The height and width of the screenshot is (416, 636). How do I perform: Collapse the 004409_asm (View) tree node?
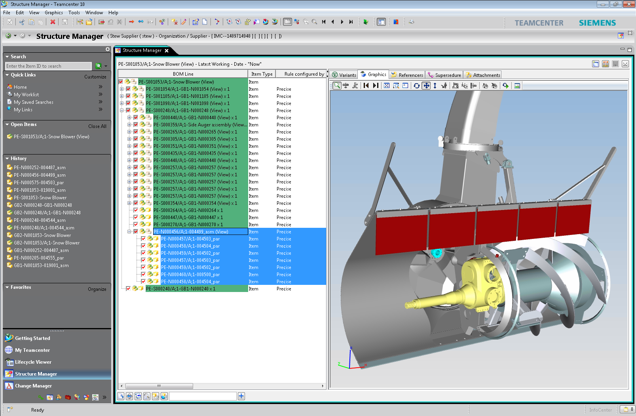[129, 232]
